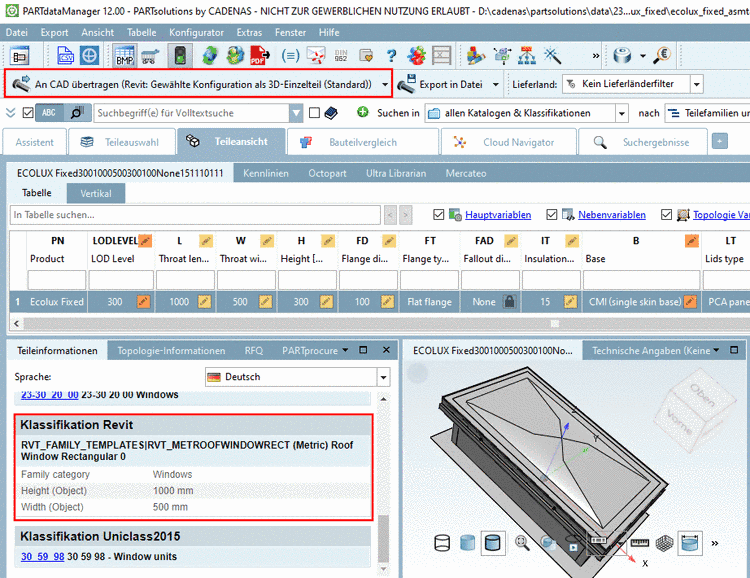Click the crosshair circle toolbar icon
750x578 pixels.
89,56
